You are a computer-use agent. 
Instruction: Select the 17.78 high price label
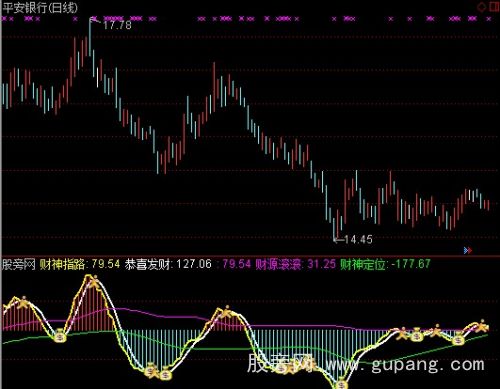pos(117,25)
